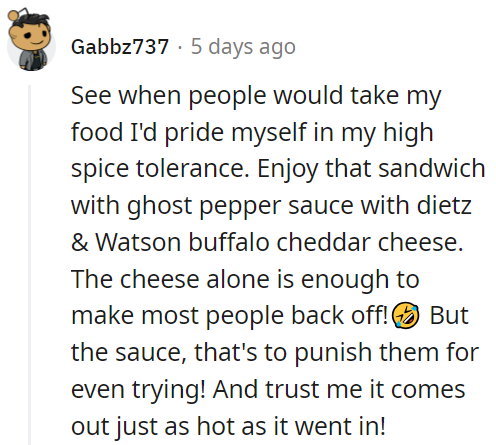Click the ampersand before 'Watson'
The height and width of the screenshot is (445, 496).
pos(80,242)
